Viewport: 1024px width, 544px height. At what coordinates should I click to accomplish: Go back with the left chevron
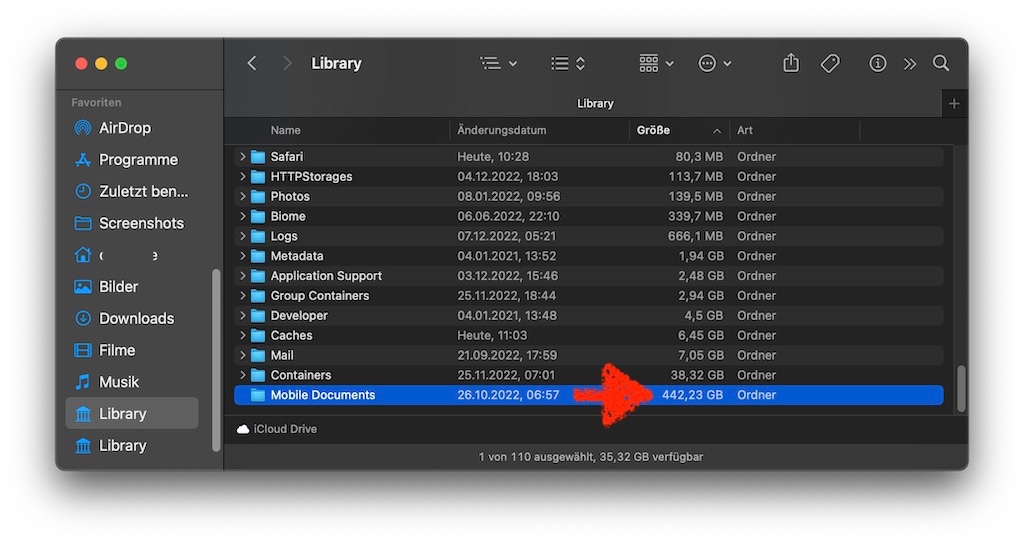(x=252, y=63)
